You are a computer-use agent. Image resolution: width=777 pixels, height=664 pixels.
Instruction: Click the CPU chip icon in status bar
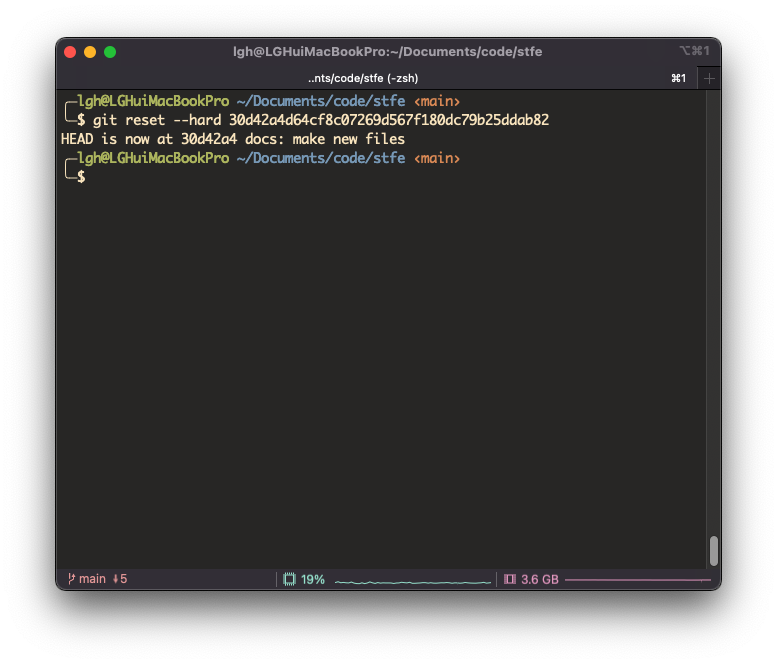(x=289, y=579)
